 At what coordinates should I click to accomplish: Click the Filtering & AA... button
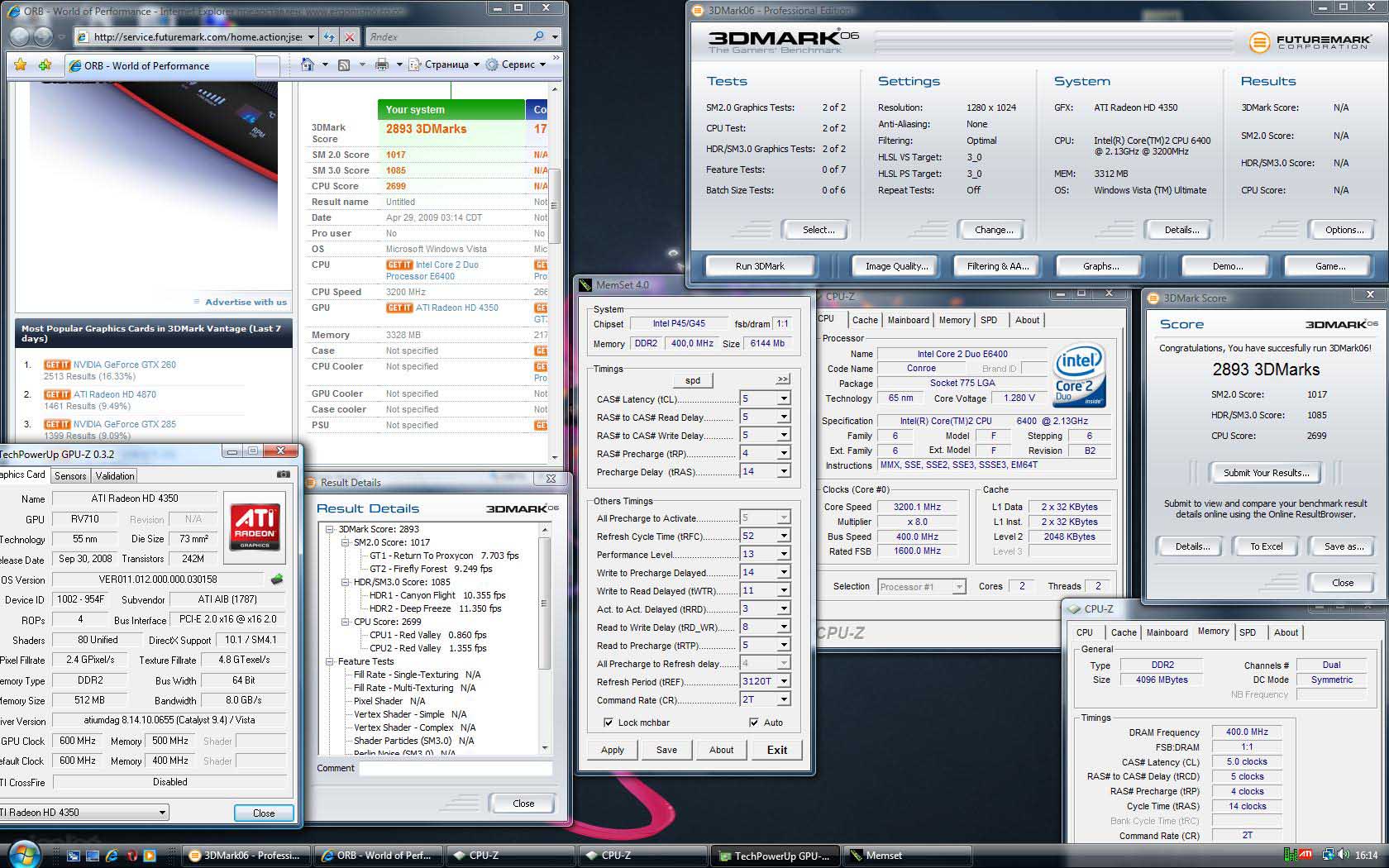tap(998, 266)
